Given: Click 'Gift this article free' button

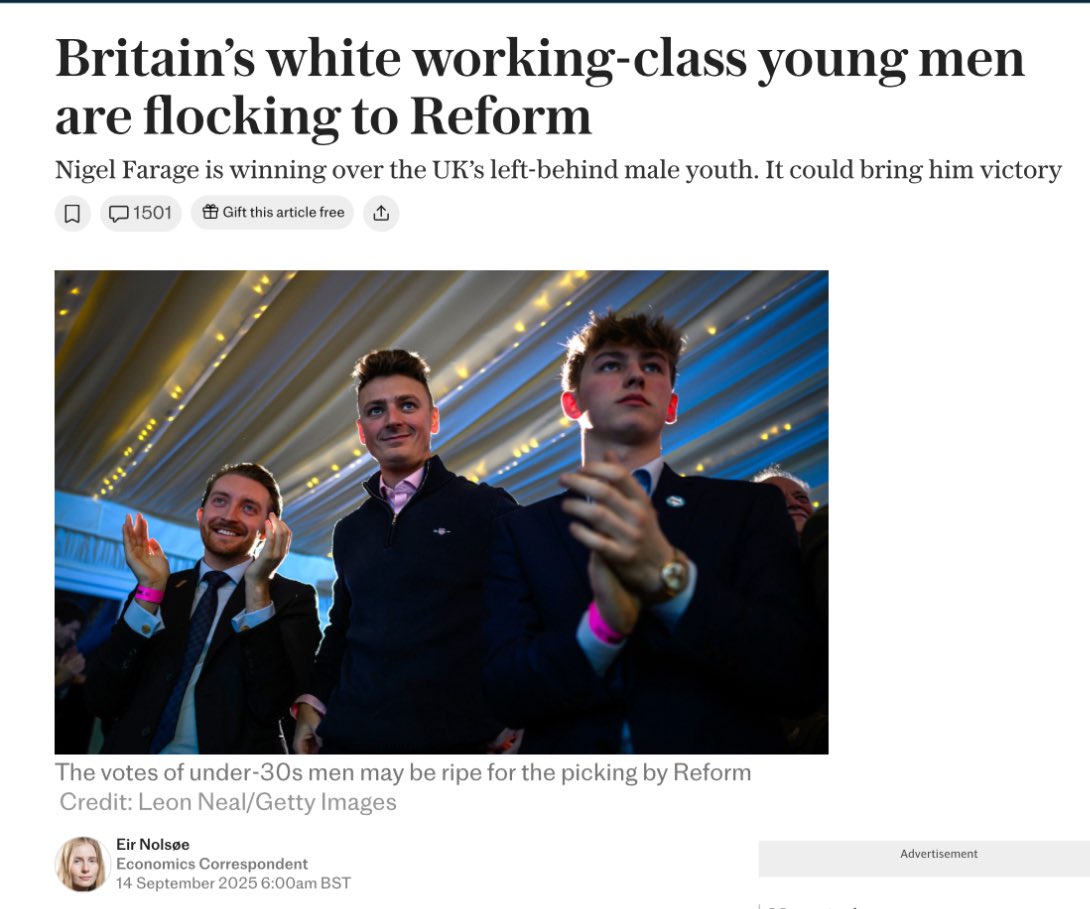Looking at the screenshot, I should [272, 213].
